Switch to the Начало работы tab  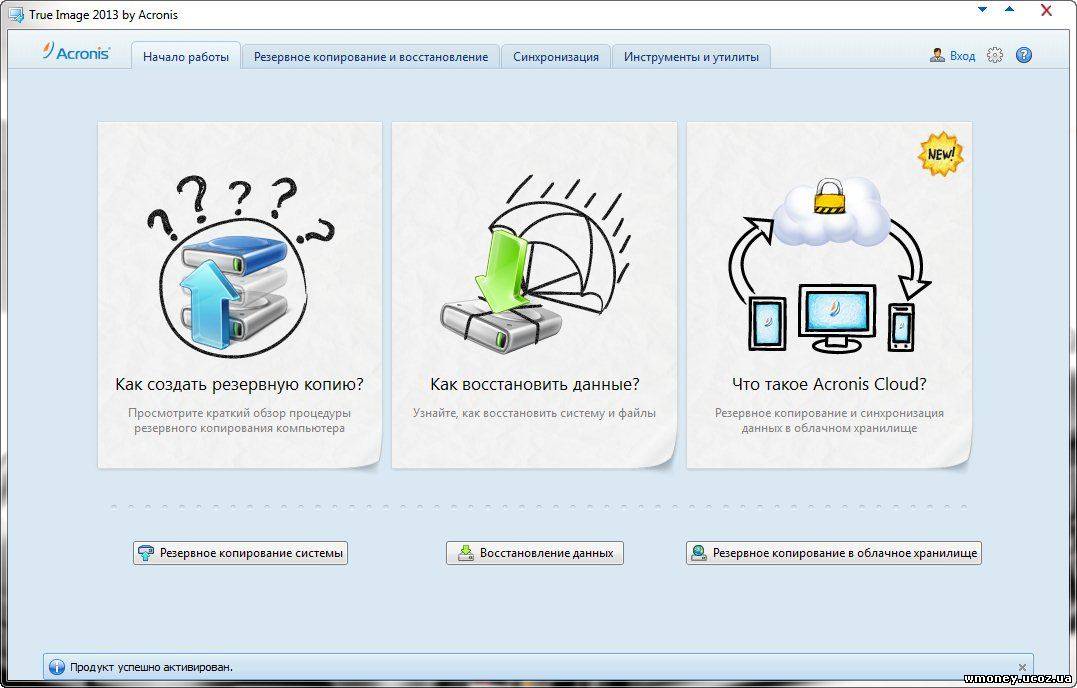tap(186, 56)
